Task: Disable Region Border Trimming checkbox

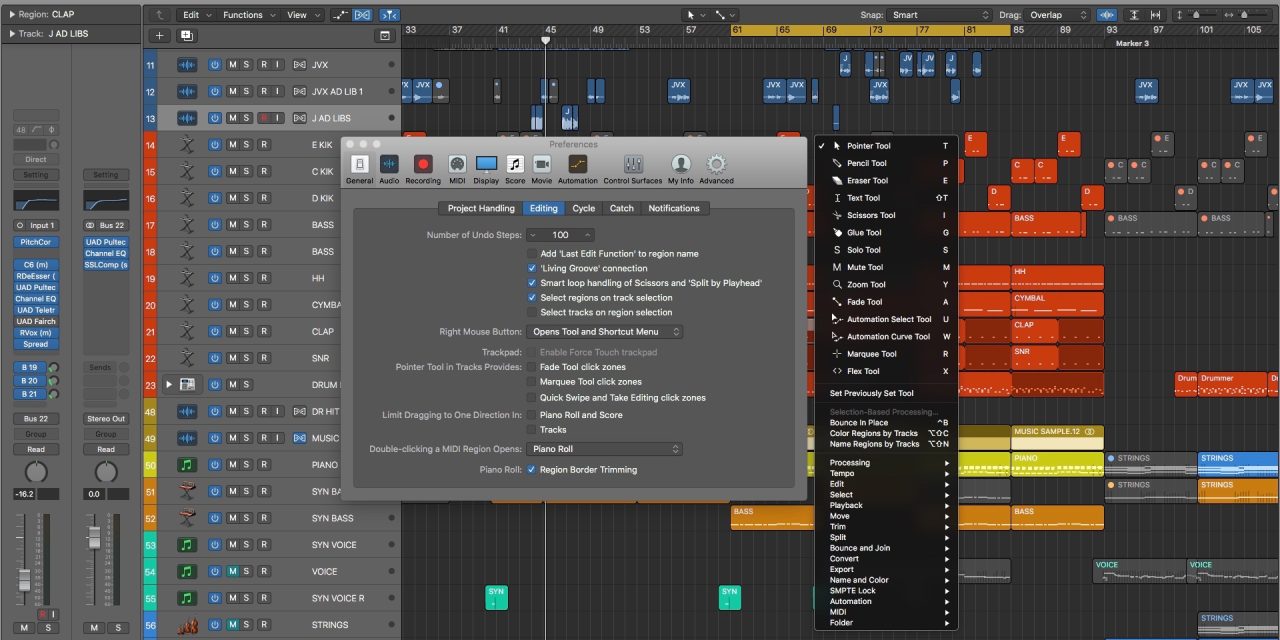Action: click(533, 470)
